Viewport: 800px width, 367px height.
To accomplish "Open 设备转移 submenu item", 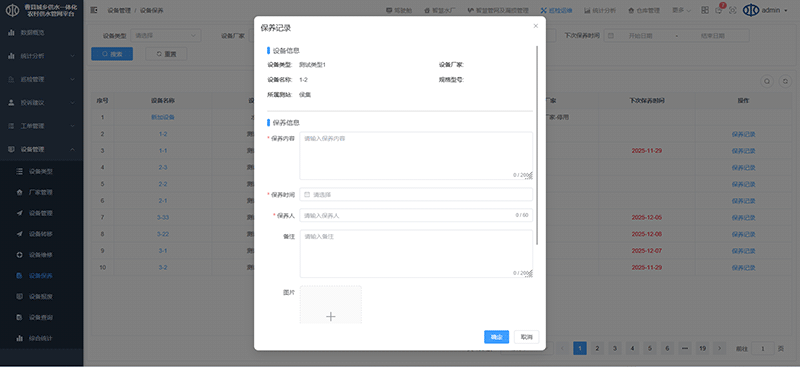I will coord(41,234).
